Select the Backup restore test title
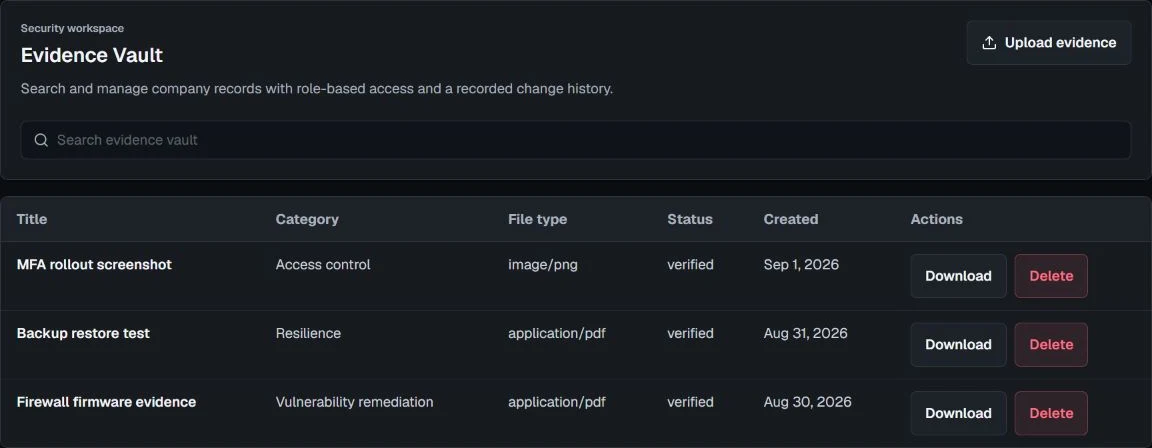1152x448 pixels. coord(83,333)
